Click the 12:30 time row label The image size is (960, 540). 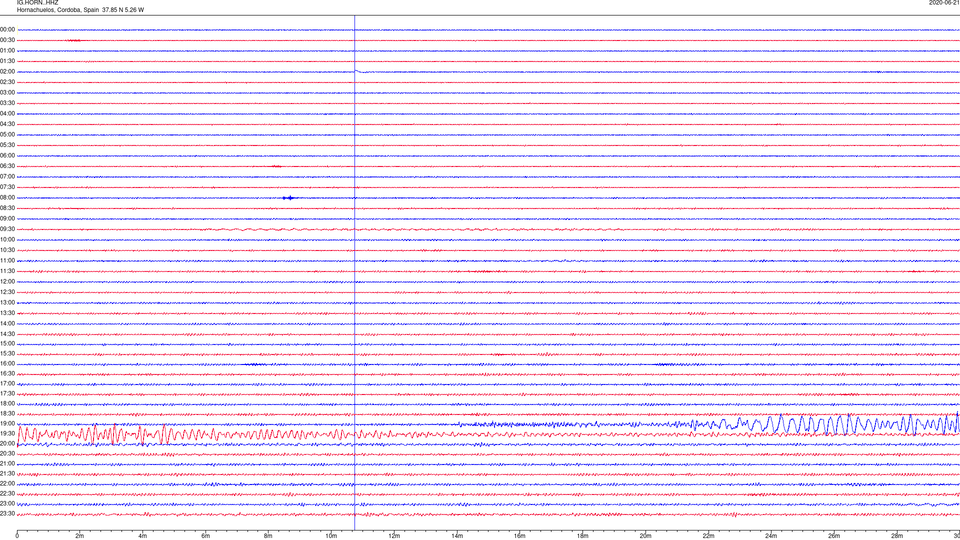[x=7, y=292]
